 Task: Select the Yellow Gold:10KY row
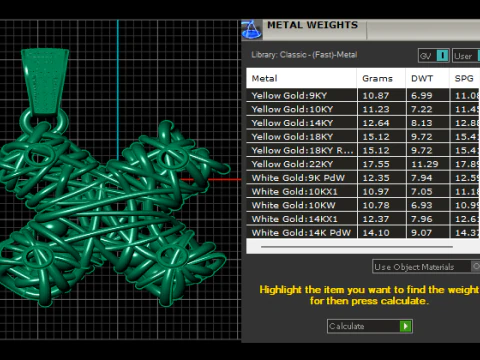[x=363, y=109]
